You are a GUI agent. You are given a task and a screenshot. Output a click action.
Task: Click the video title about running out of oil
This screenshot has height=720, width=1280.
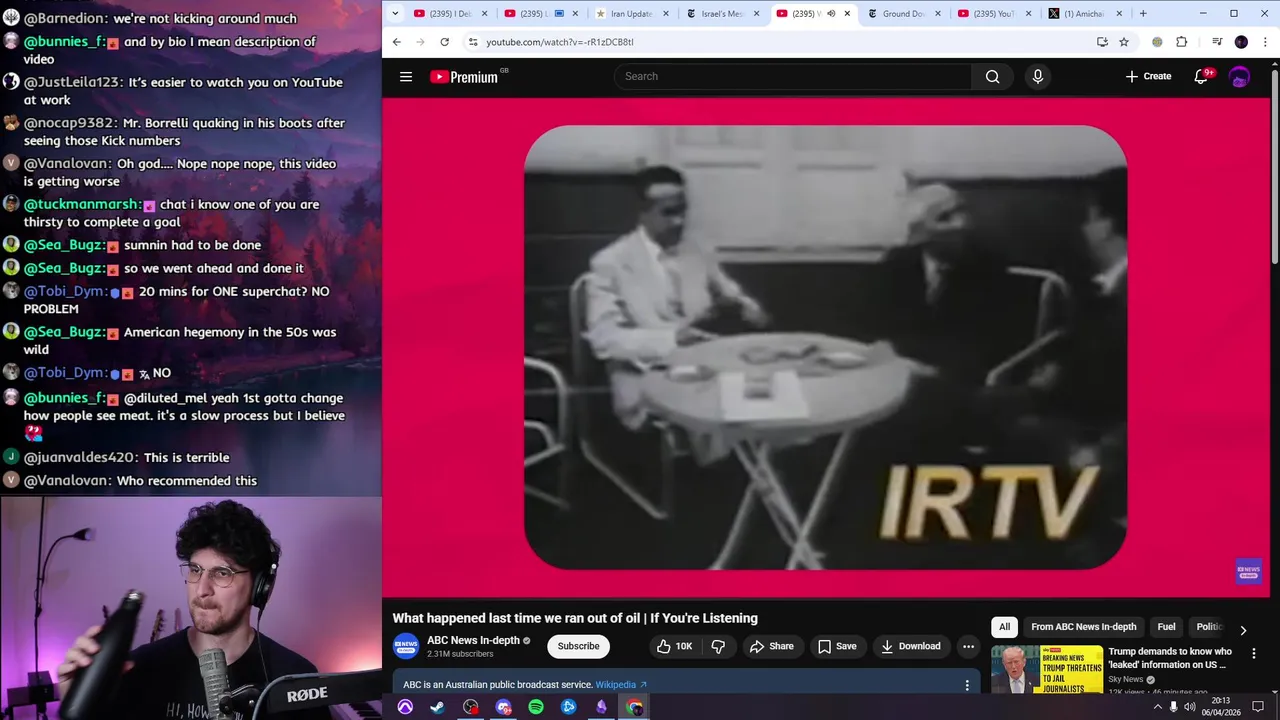coord(575,618)
